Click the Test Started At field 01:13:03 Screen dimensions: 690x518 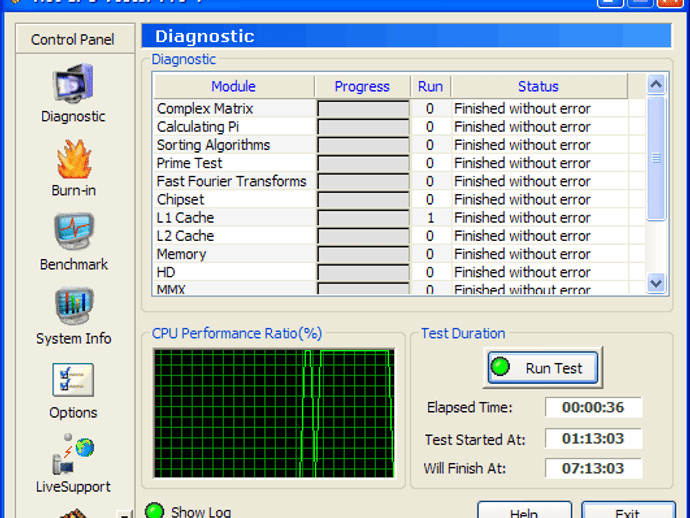593,438
